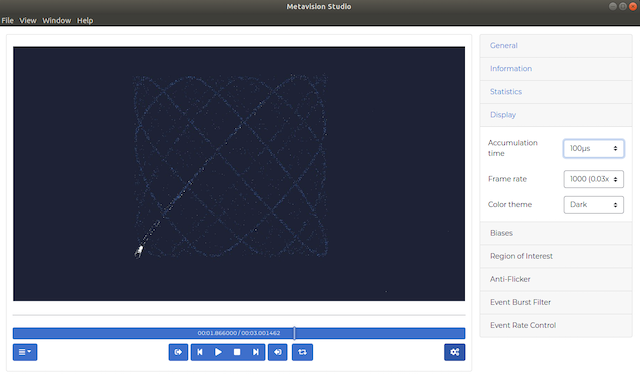Image resolution: width=640 pixels, height=379 pixels.
Task: Open the Help menu
Action: click(85, 20)
